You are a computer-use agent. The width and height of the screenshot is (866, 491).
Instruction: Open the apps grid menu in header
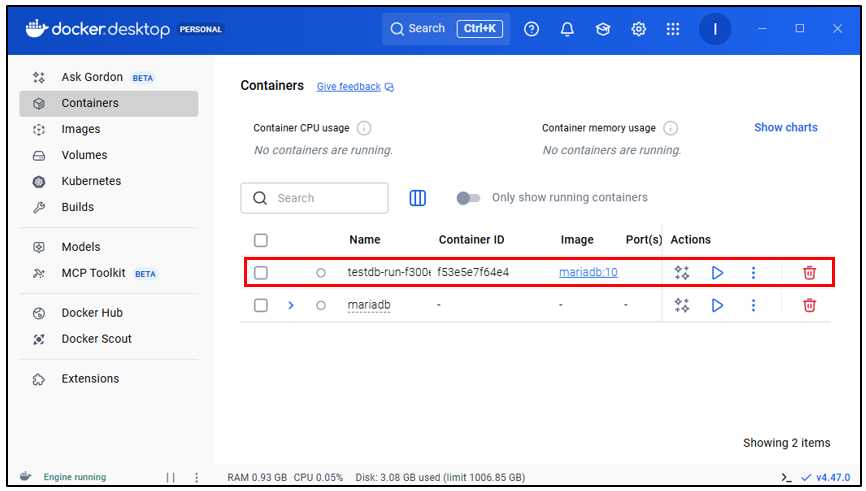673,29
